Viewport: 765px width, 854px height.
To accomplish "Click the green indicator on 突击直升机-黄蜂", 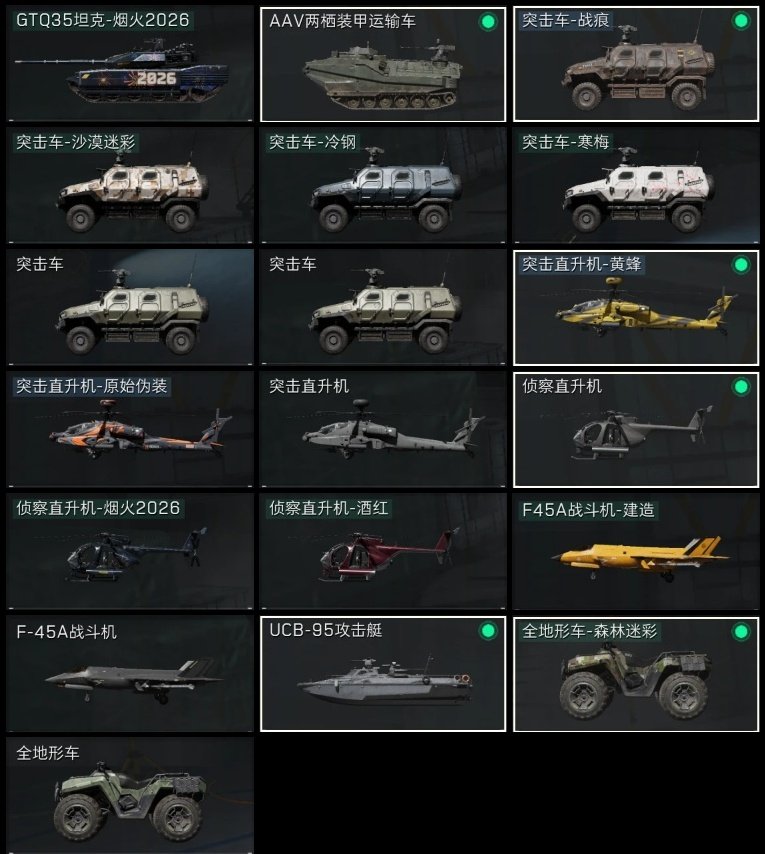I will pyautogui.click(x=740, y=265).
